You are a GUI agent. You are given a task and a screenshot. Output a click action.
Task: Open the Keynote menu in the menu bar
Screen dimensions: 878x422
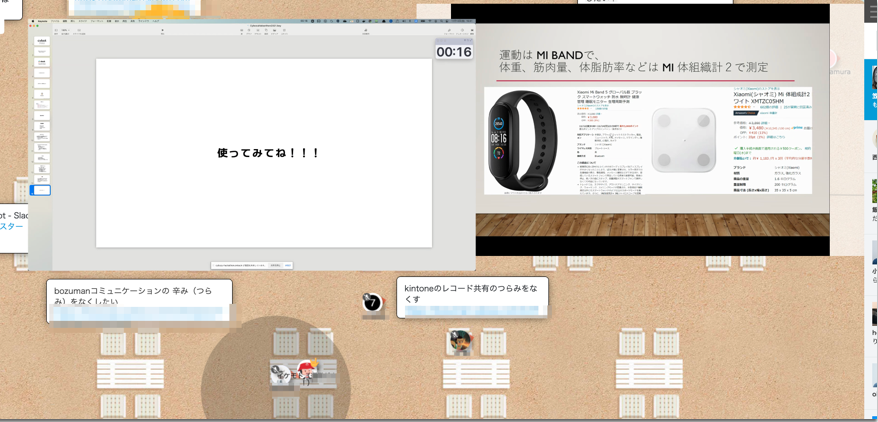(x=42, y=21)
